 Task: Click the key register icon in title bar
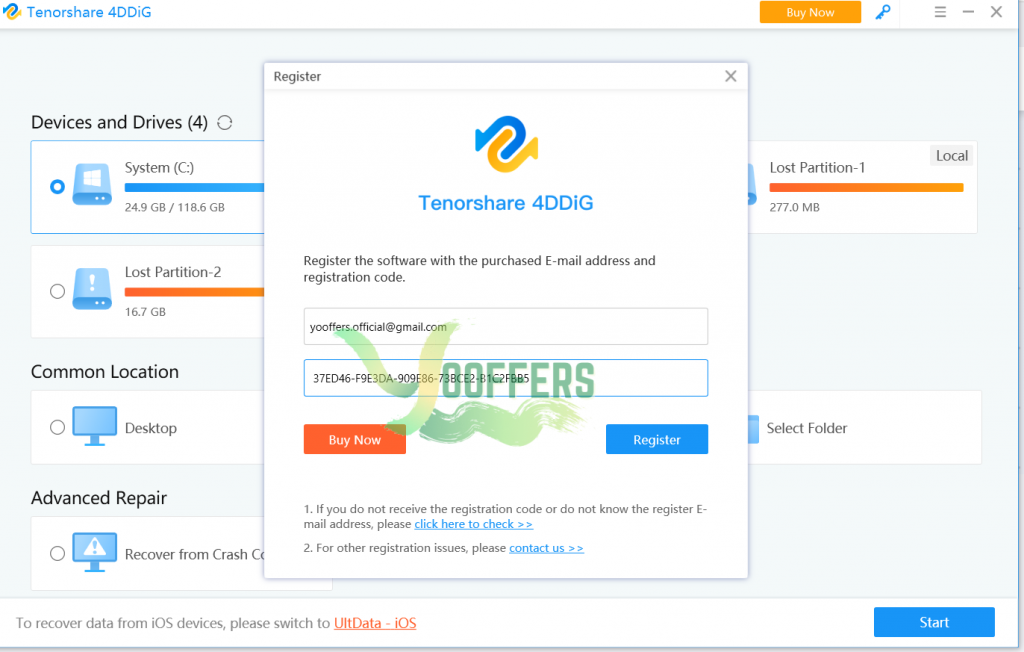pyautogui.click(x=883, y=12)
